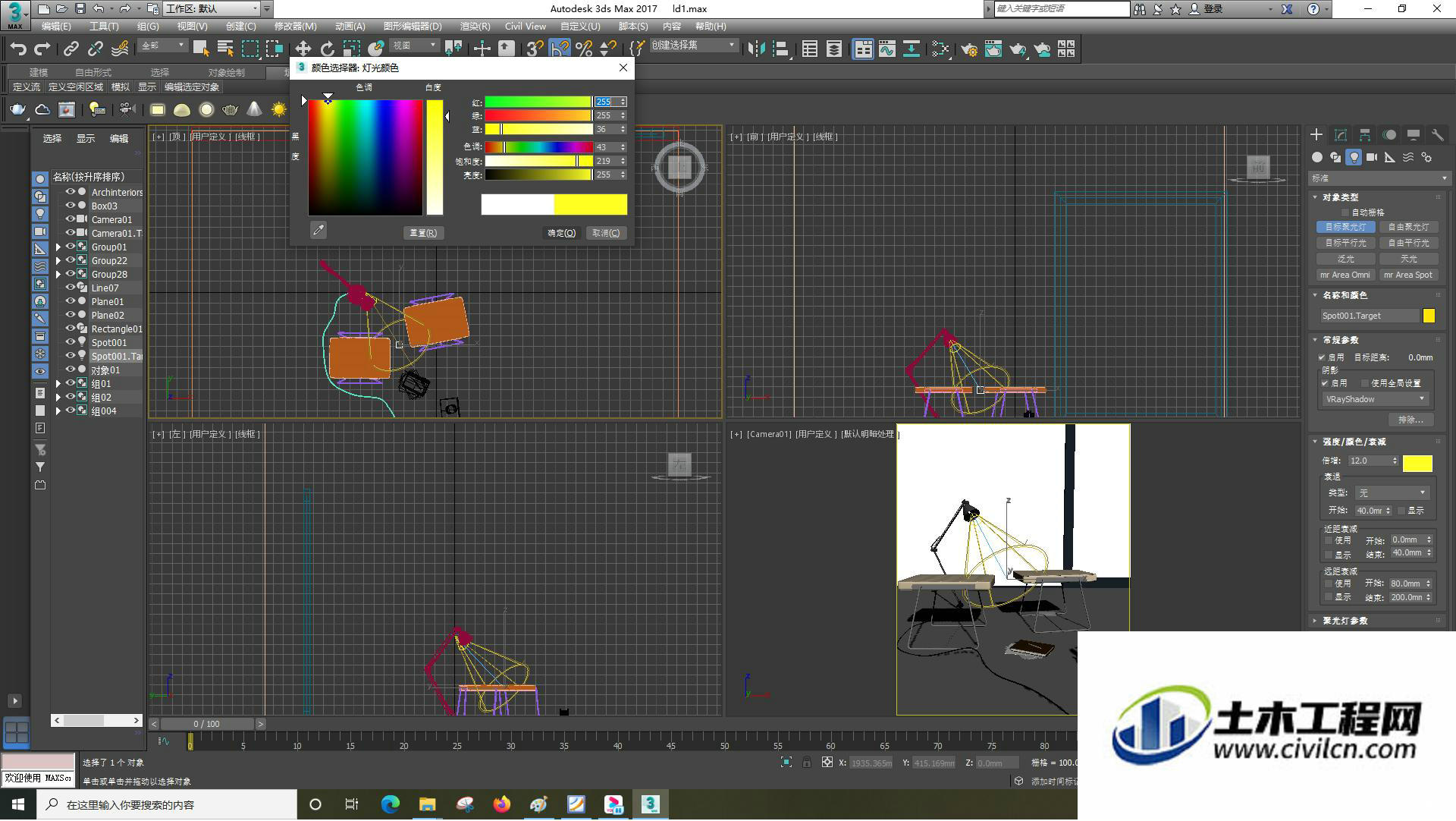Image resolution: width=1456 pixels, height=821 pixels.
Task: Click the sun light icon in ribbon
Action: (278, 110)
